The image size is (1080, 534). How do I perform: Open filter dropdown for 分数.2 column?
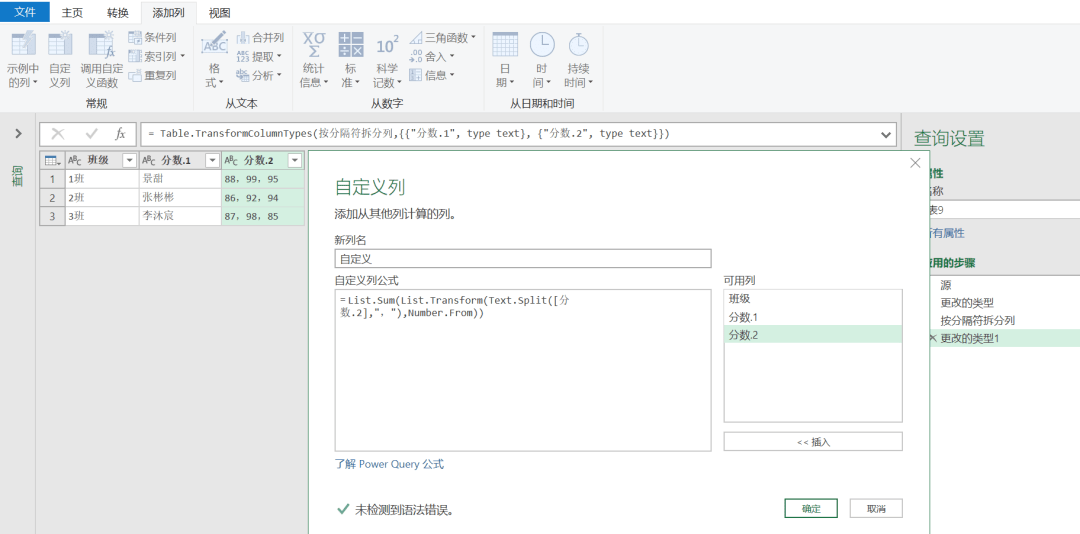[295, 161]
